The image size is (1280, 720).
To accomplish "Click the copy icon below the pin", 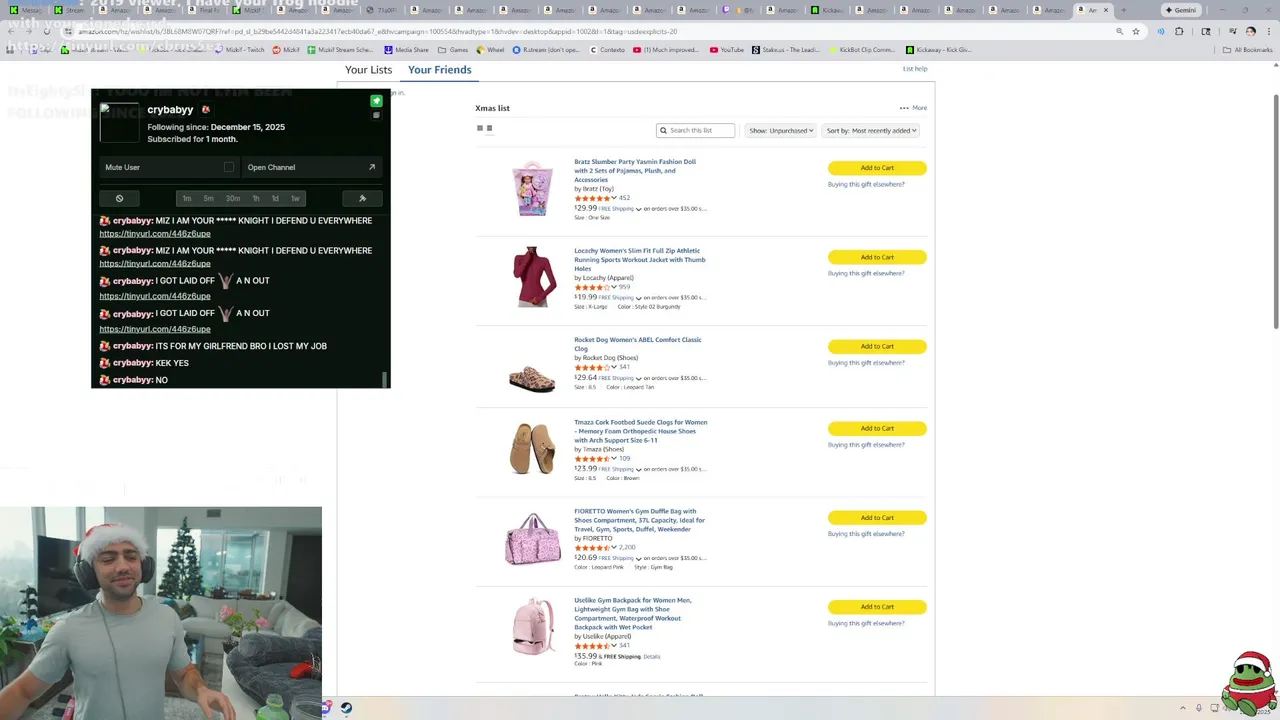I will tap(376, 115).
